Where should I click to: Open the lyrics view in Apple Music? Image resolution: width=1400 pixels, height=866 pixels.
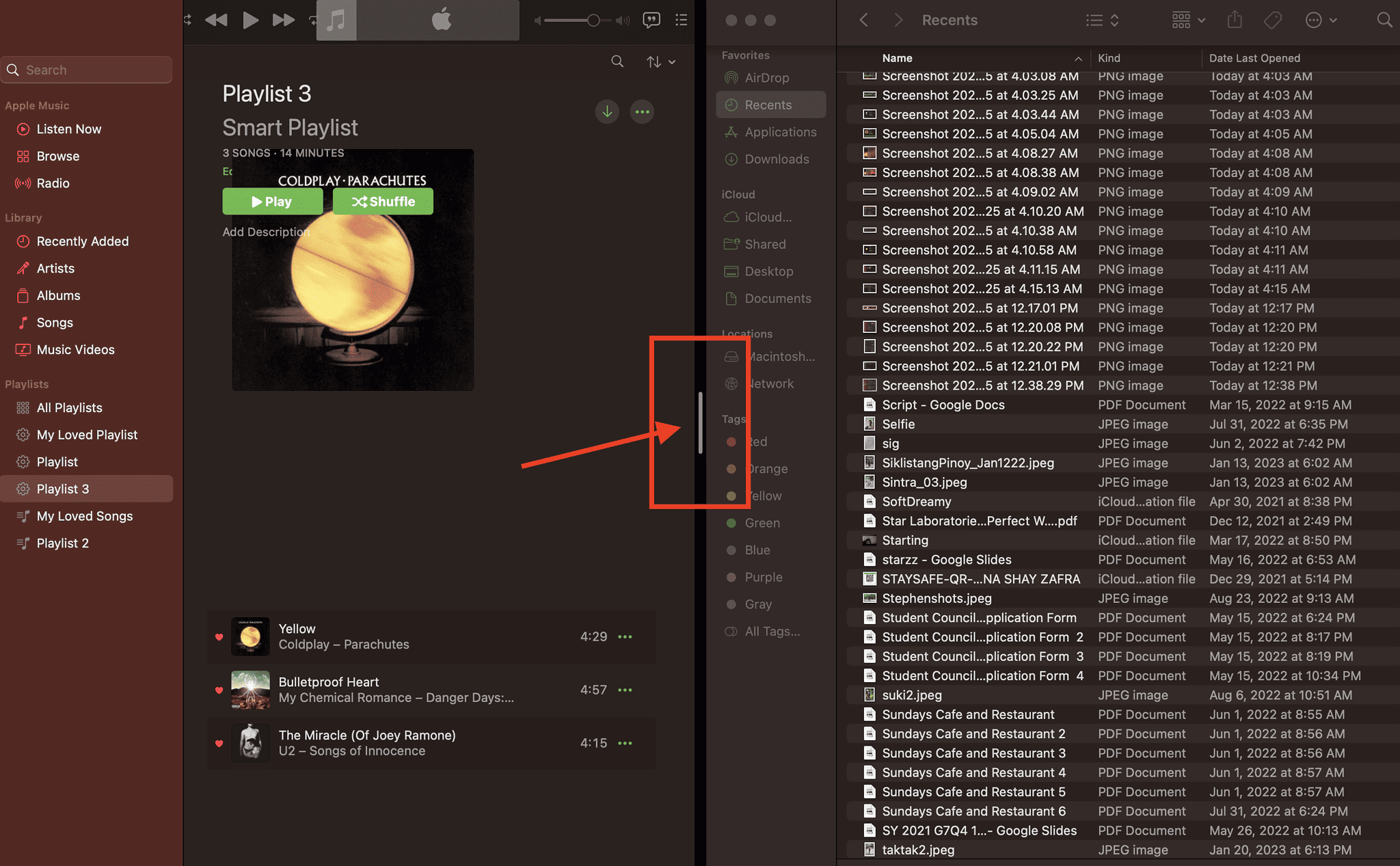point(651,20)
